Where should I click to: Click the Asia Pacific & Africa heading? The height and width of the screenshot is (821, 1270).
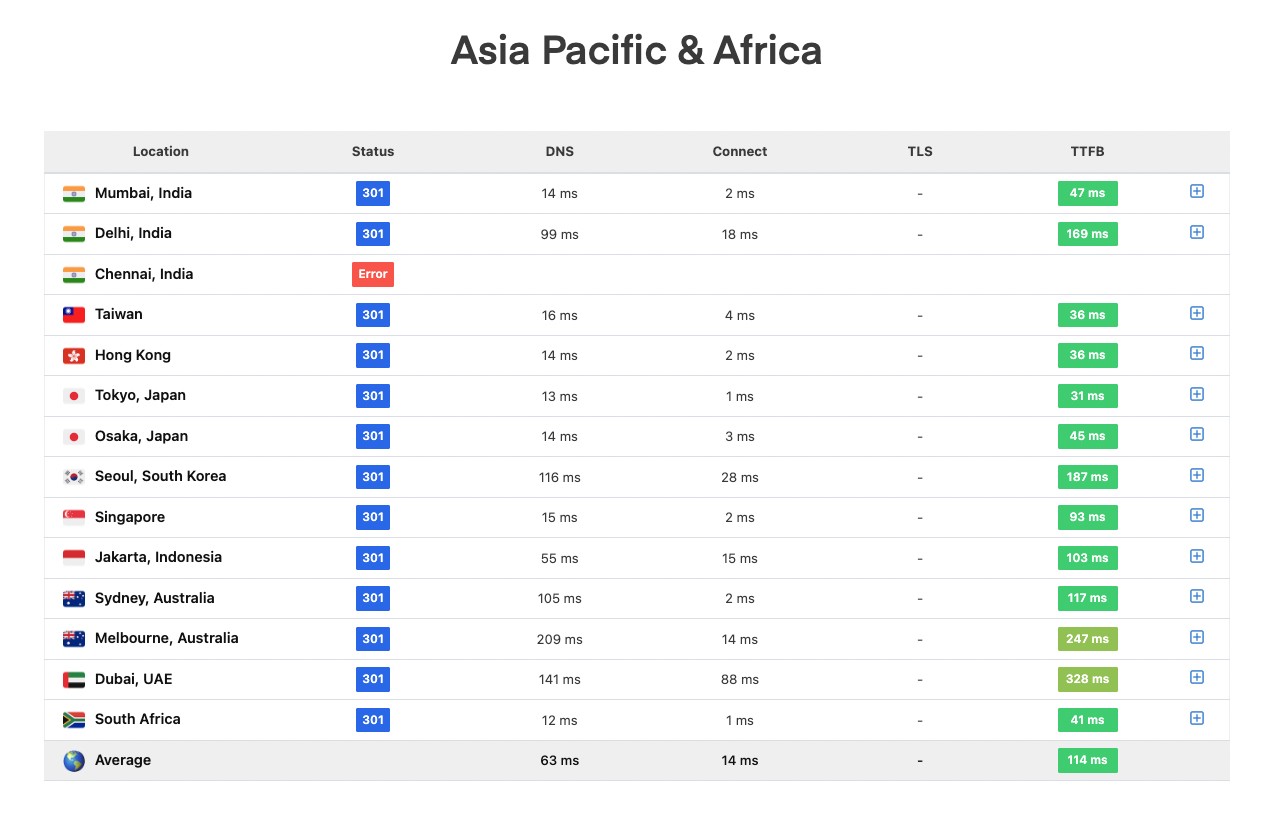tap(635, 50)
